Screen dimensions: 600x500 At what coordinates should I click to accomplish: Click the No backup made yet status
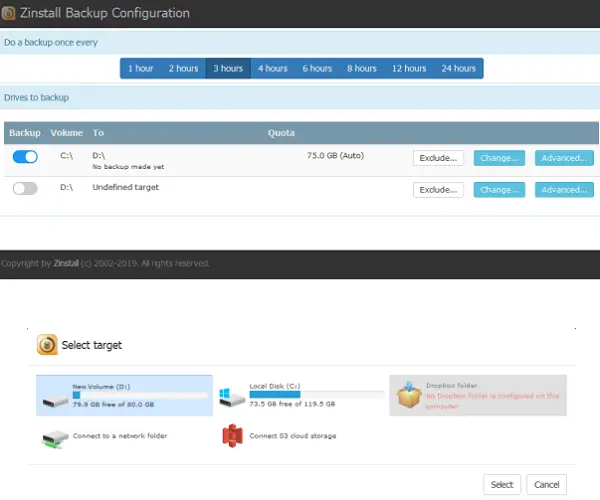[x=128, y=167]
